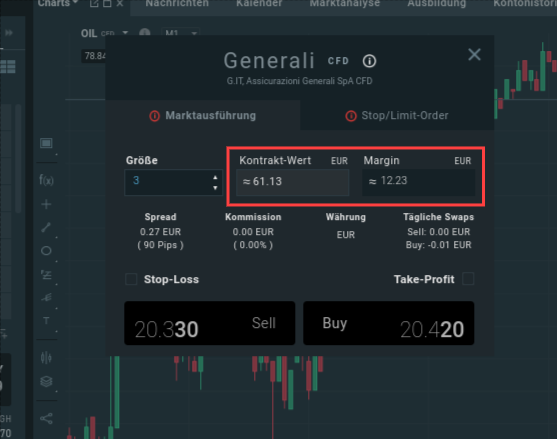Increase Größe with the up arrow
The image size is (557, 439).
[215, 177]
